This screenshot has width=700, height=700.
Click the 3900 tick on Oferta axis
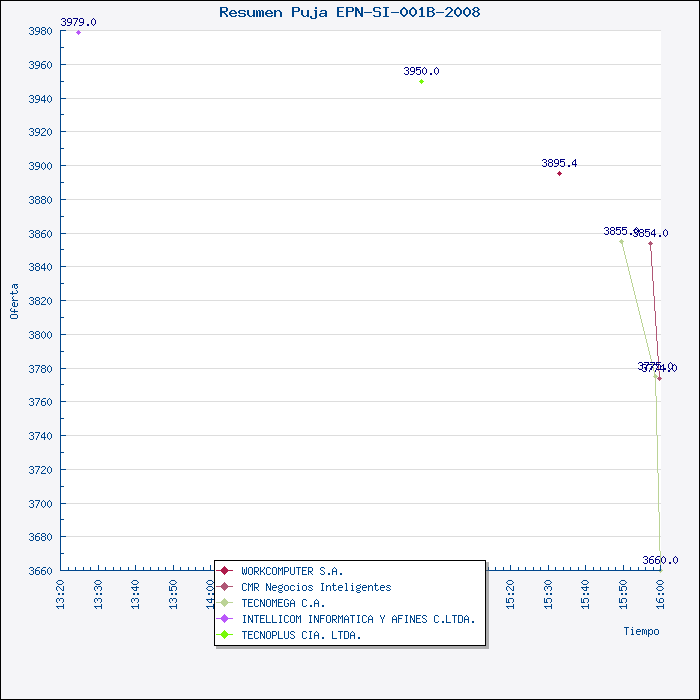click(38, 166)
